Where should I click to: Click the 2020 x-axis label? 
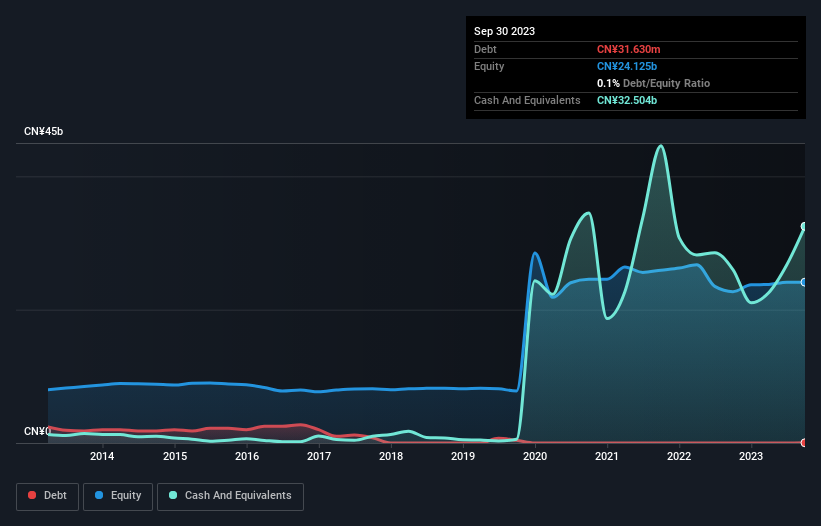coord(535,456)
